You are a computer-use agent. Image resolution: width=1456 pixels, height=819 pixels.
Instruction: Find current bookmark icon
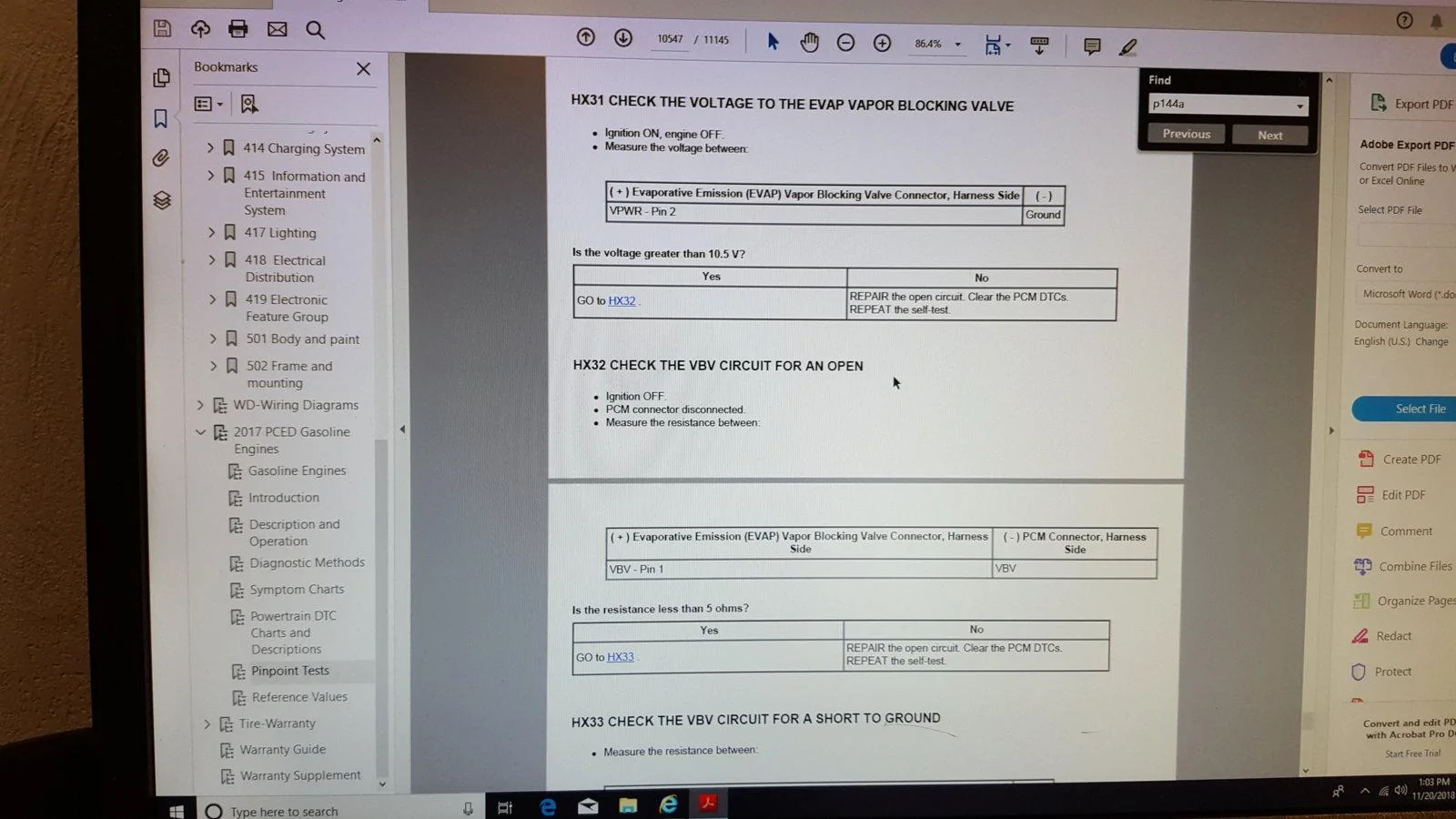tap(248, 104)
